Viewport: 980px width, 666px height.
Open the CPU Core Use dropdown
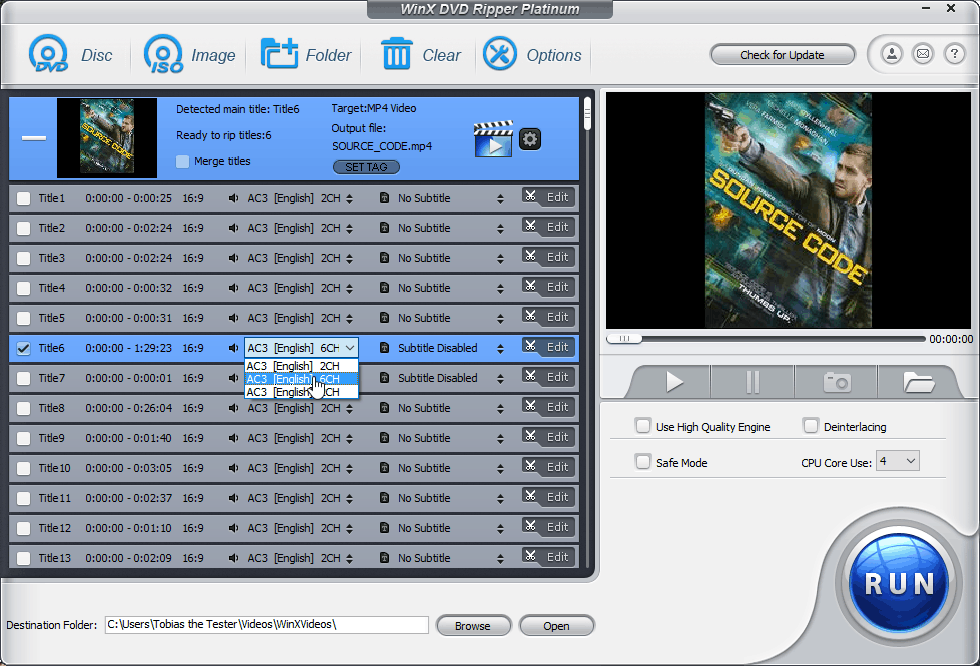[x=898, y=461]
